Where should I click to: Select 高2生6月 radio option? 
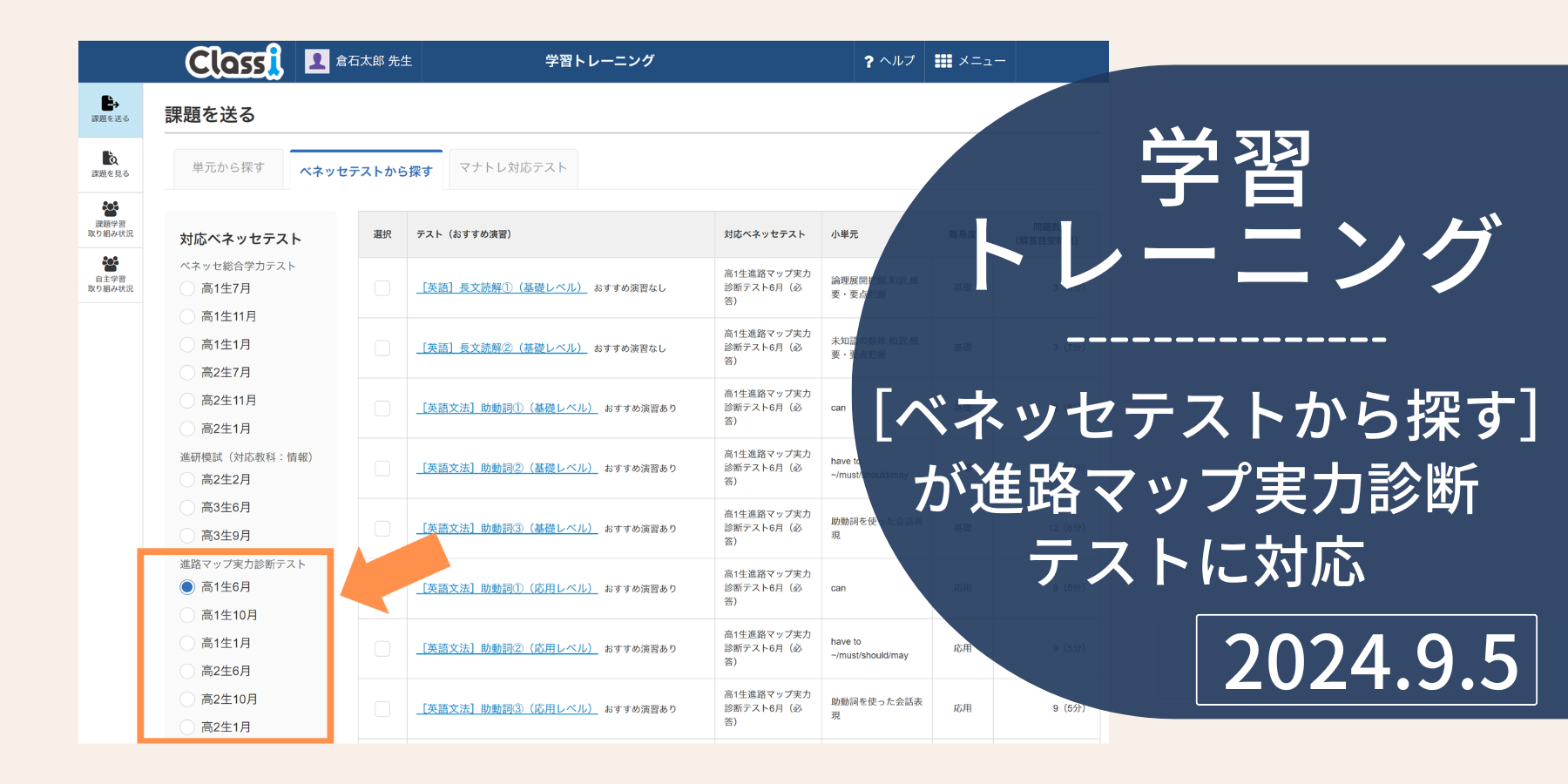tap(187, 671)
